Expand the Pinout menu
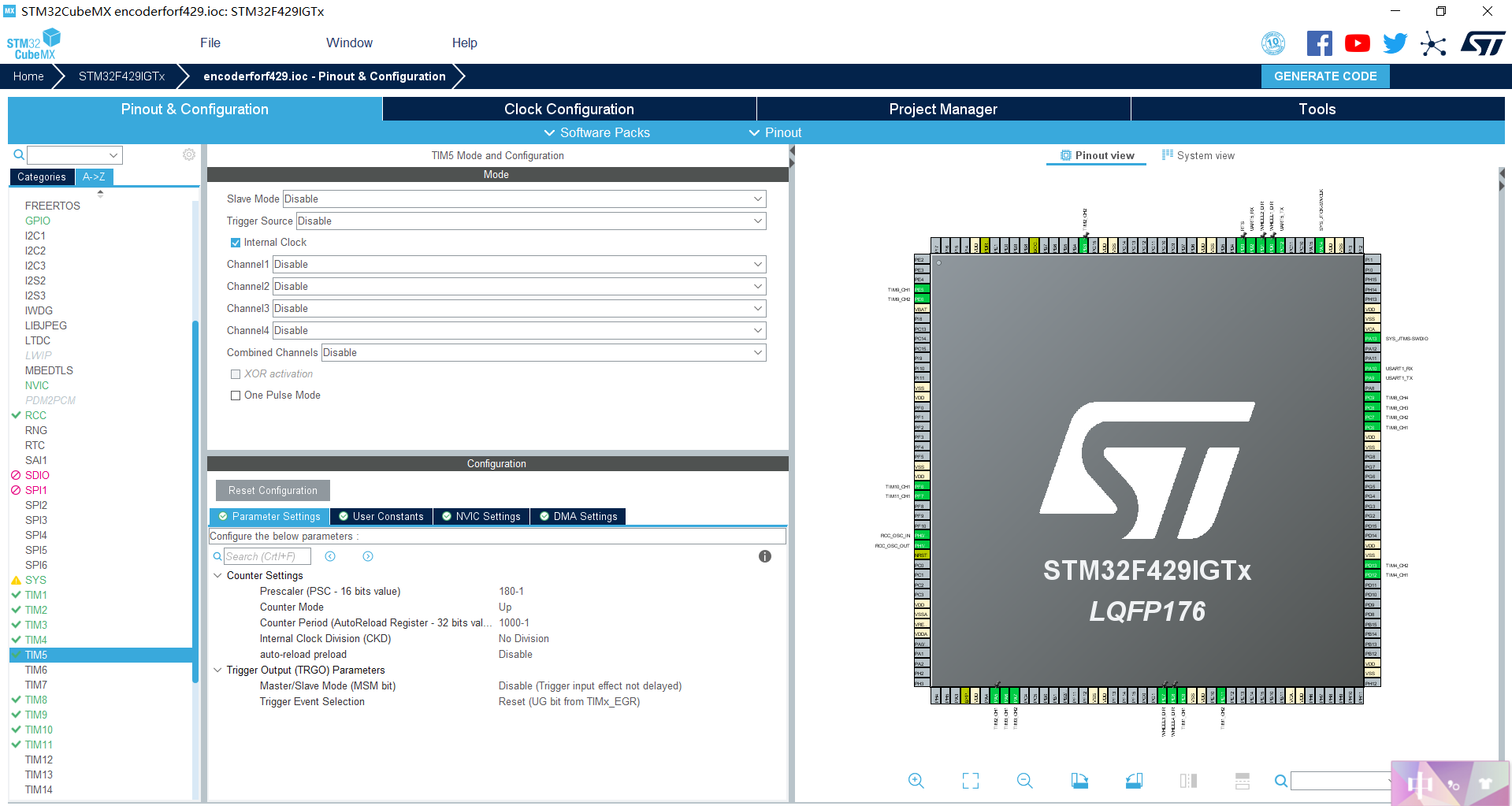Viewport: 1512px width, 806px height. tap(775, 132)
